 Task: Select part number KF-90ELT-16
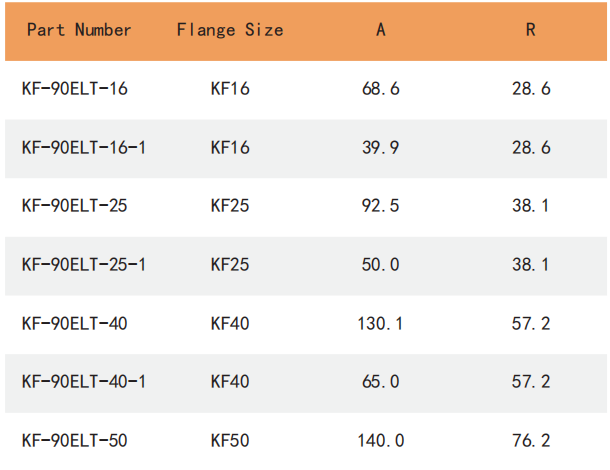click(x=75, y=89)
